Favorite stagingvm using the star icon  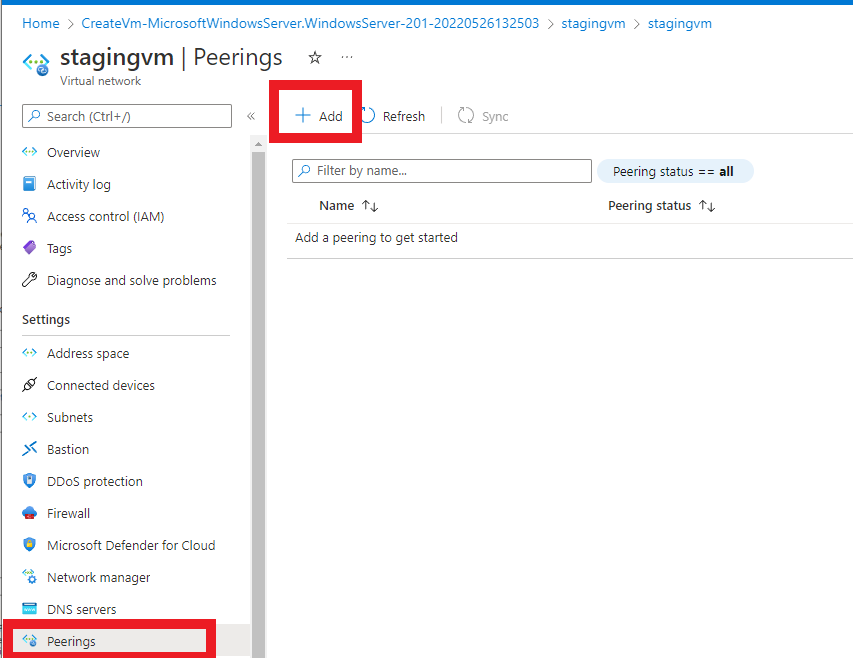[x=314, y=58]
